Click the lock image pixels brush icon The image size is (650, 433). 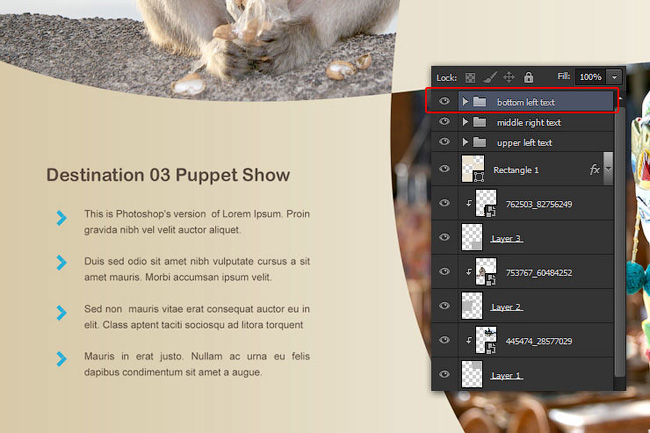click(490, 77)
